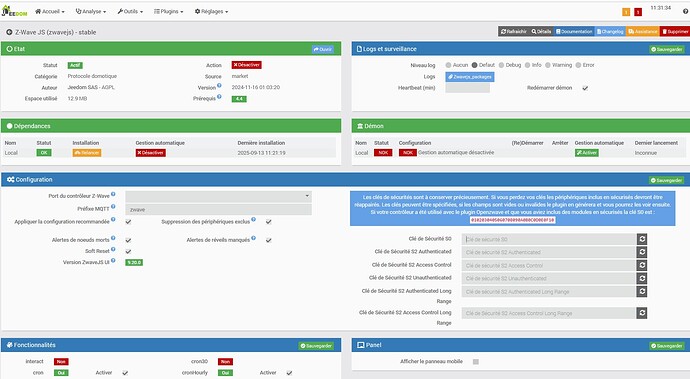Select Info log level
Image resolution: width=690 pixels, height=379 pixels.
pos(527,65)
